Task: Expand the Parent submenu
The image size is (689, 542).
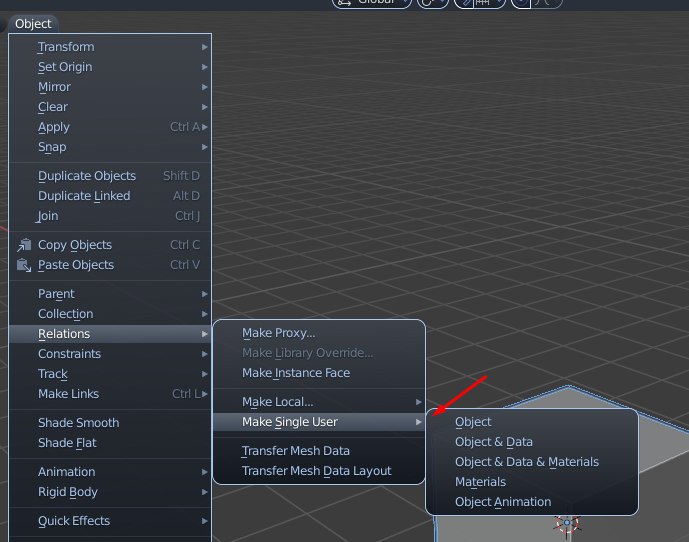Action: click(110, 294)
